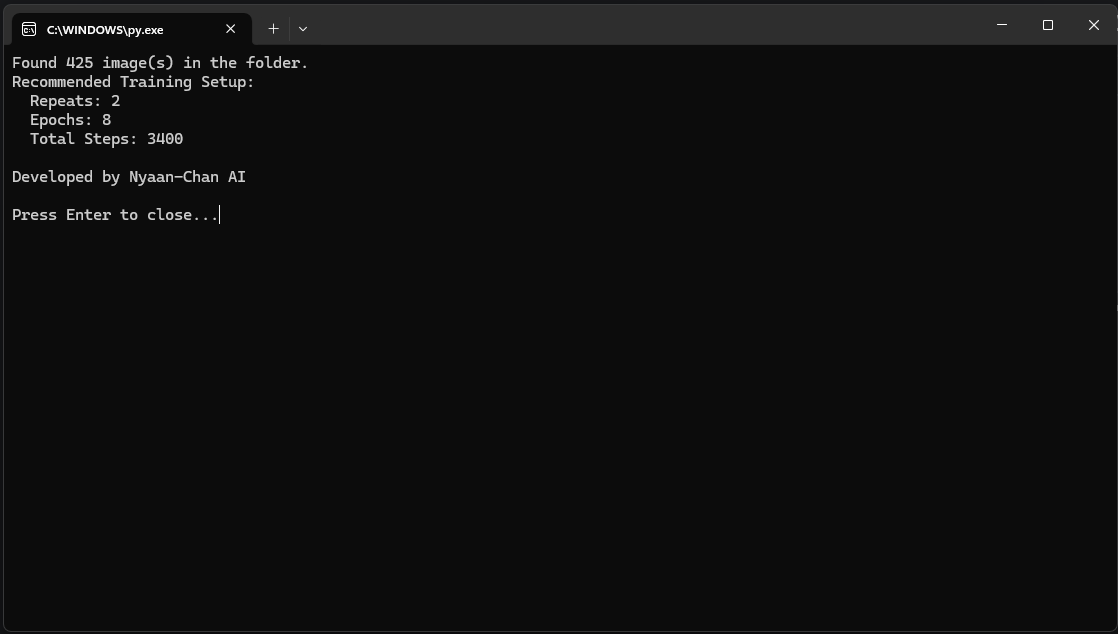The width and height of the screenshot is (1118, 634).
Task: Click the number 3400 in the output
Action: (165, 139)
